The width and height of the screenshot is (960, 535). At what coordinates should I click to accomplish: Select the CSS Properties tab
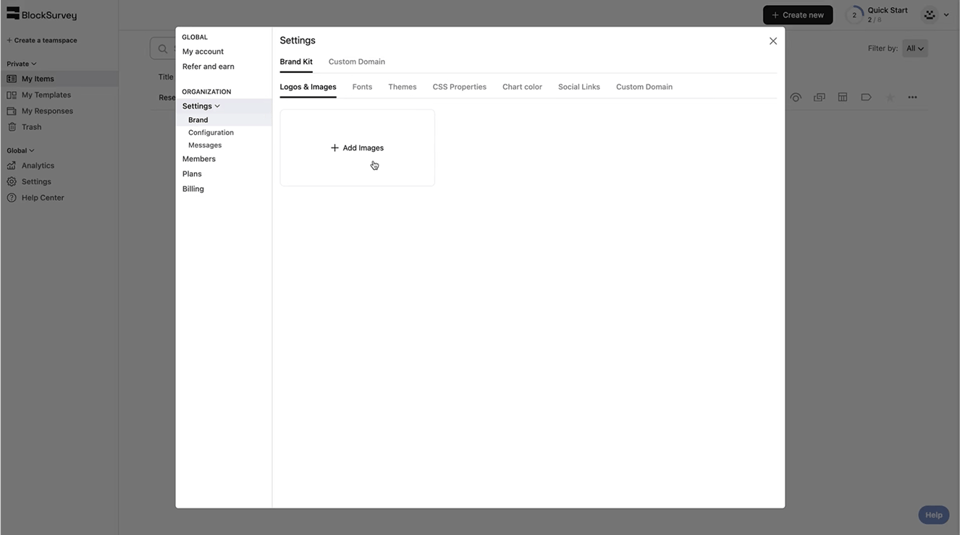tap(460, 87)
